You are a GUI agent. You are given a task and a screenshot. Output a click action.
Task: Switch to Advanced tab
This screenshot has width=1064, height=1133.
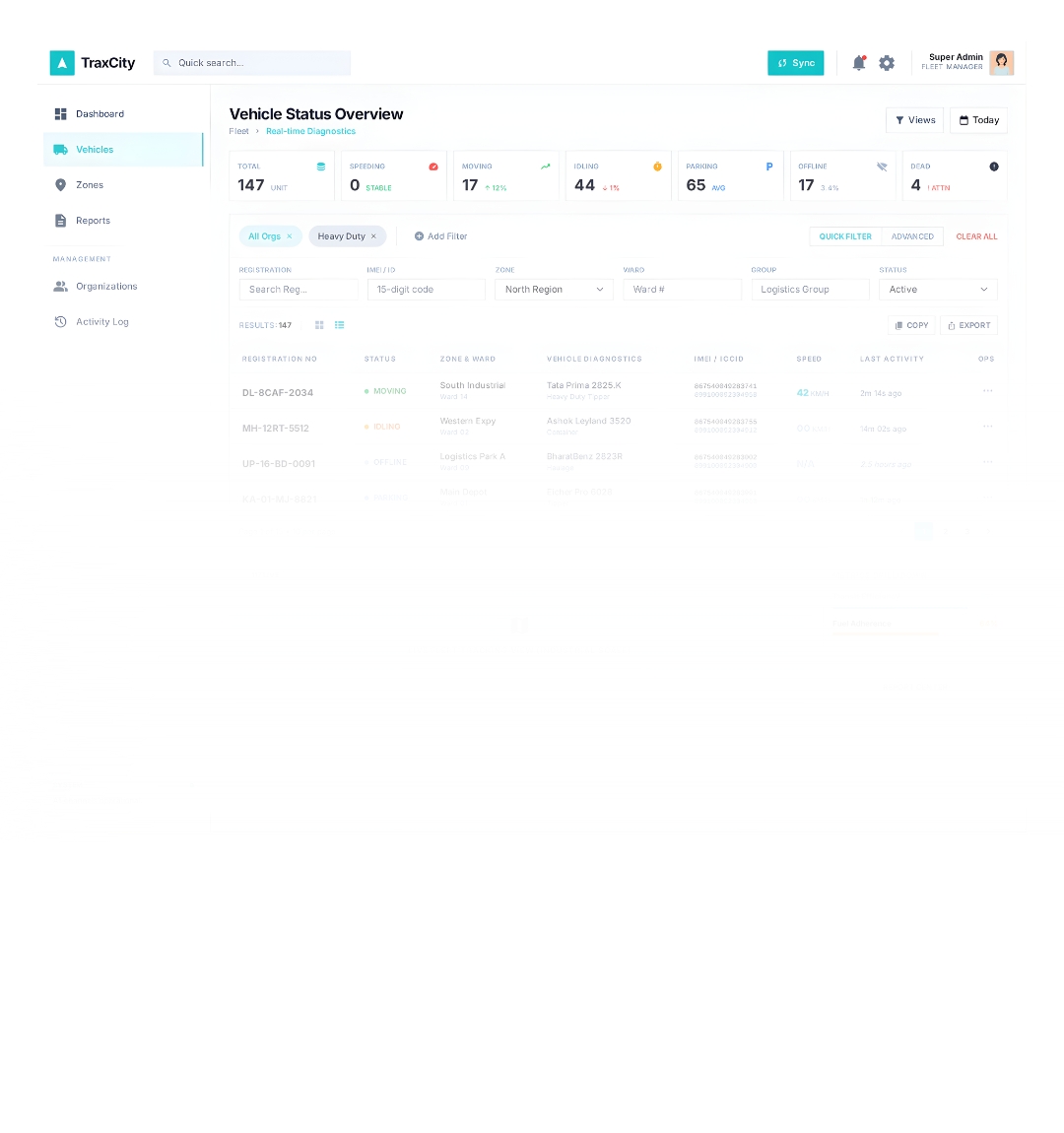[912, 236]
